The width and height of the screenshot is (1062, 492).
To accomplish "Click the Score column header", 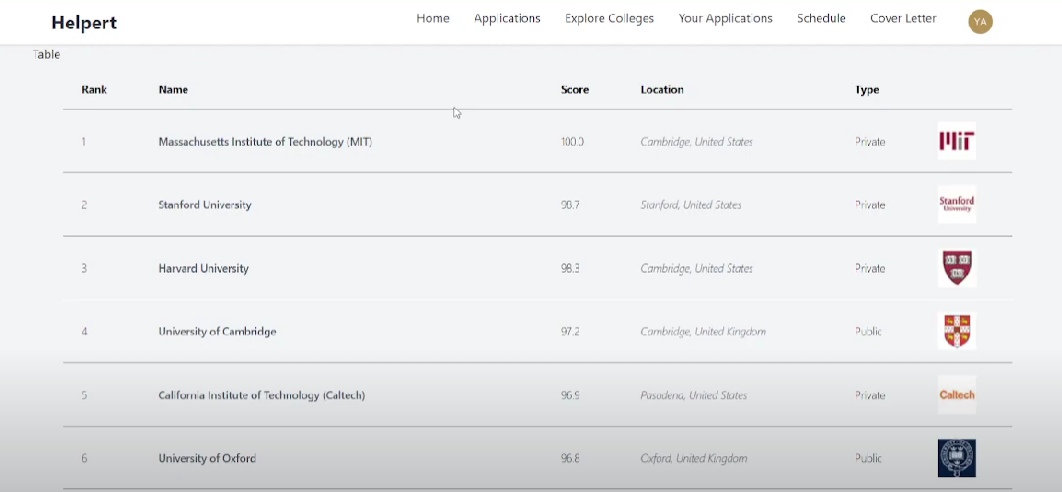I will click(575, 90).
